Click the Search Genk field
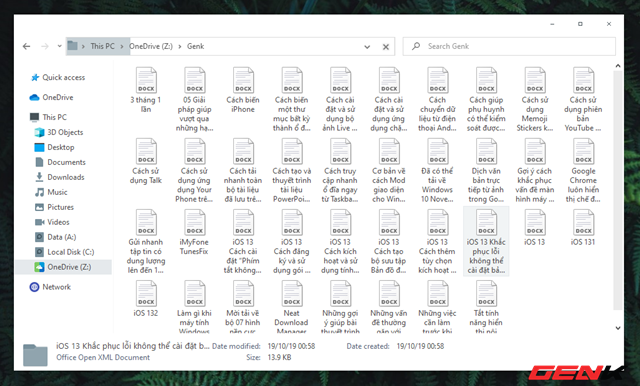Viewport: 640px width, 386px height. click(x=509, y=46)
